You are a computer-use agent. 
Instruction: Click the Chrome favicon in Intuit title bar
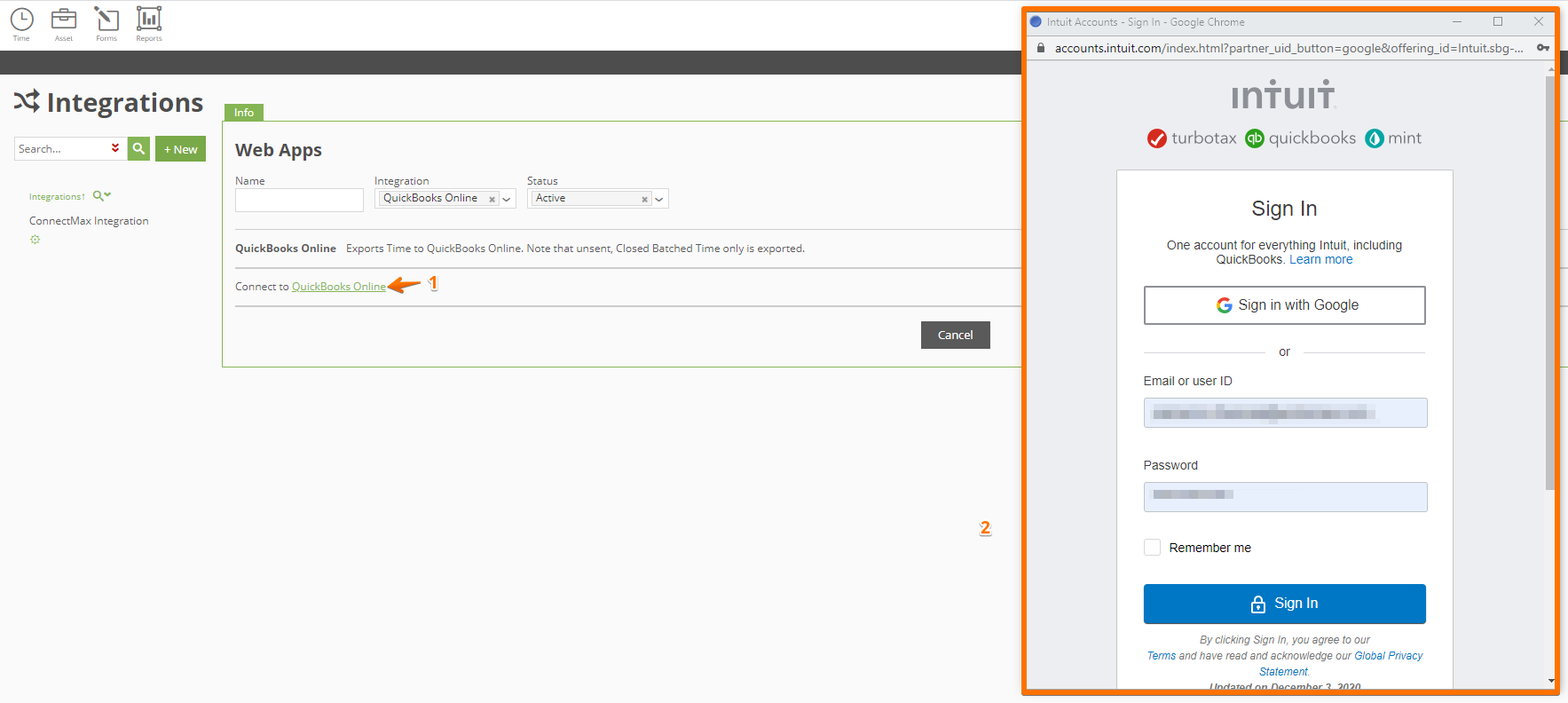pyautogui.click(x=1036, y=21)
